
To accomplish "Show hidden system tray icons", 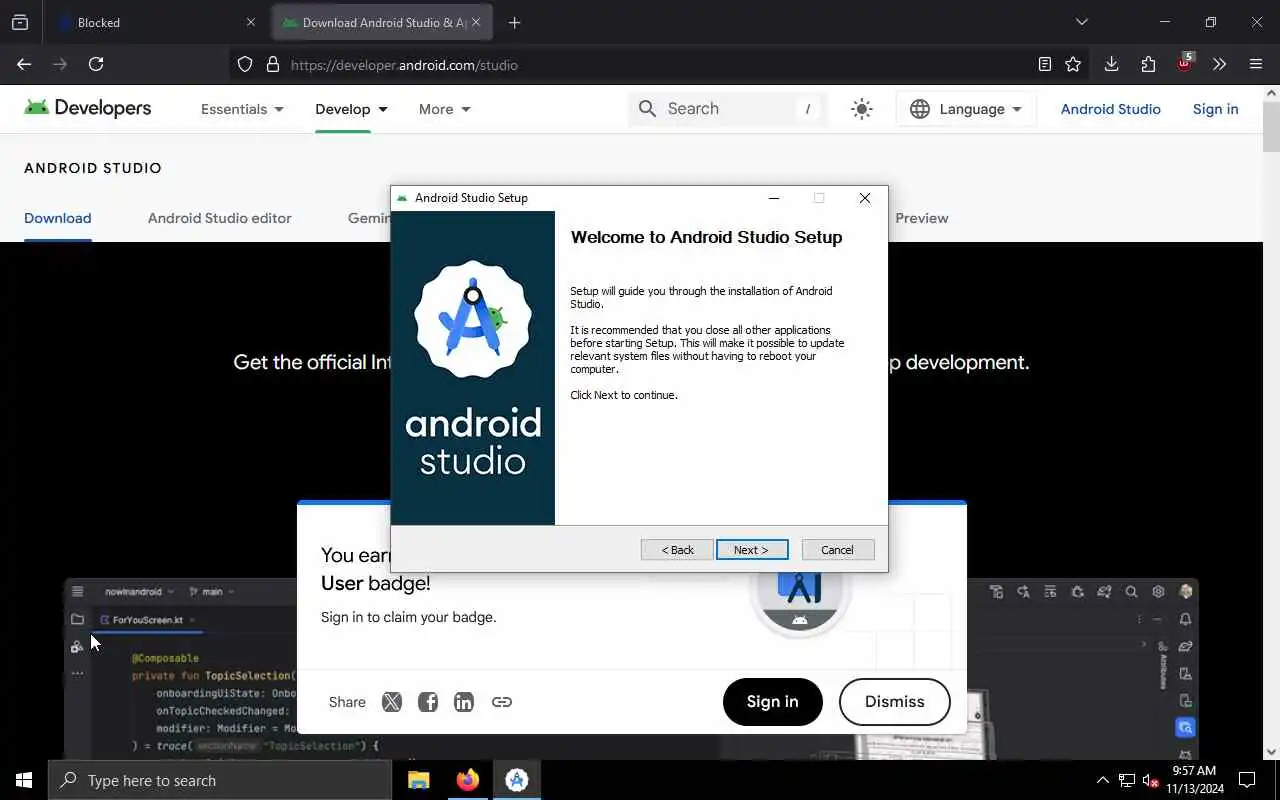I will [x=1102, y=780].
